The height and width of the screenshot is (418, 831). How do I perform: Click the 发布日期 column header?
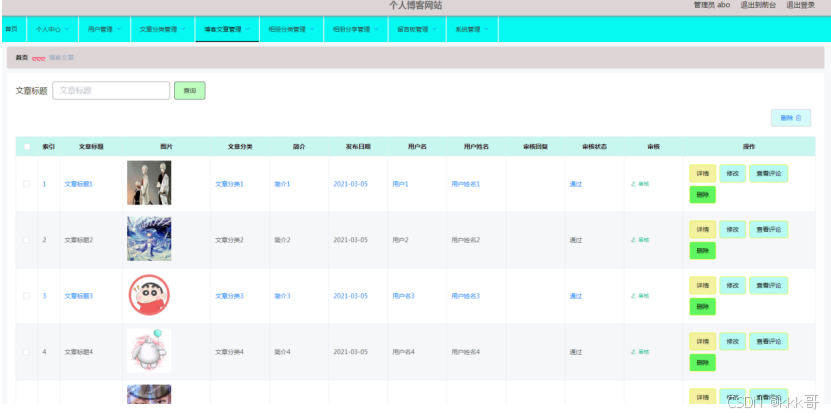click(358, 147)
